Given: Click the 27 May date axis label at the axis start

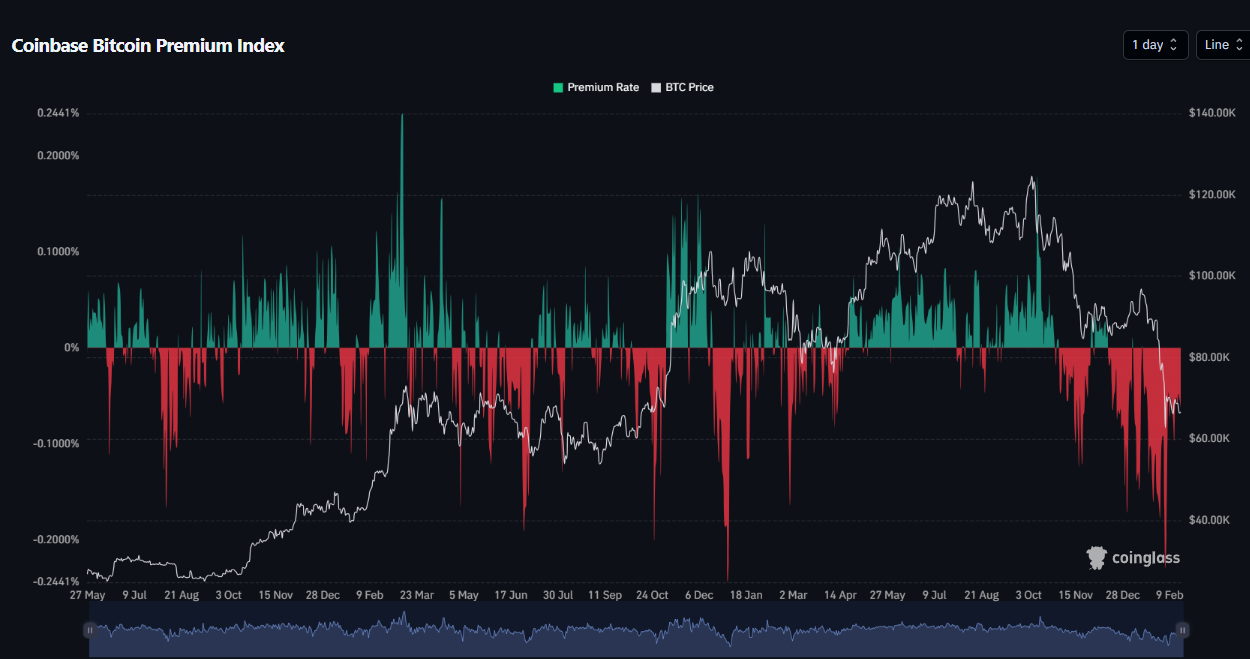Looking at the screenshot, I should pos(88,595).
